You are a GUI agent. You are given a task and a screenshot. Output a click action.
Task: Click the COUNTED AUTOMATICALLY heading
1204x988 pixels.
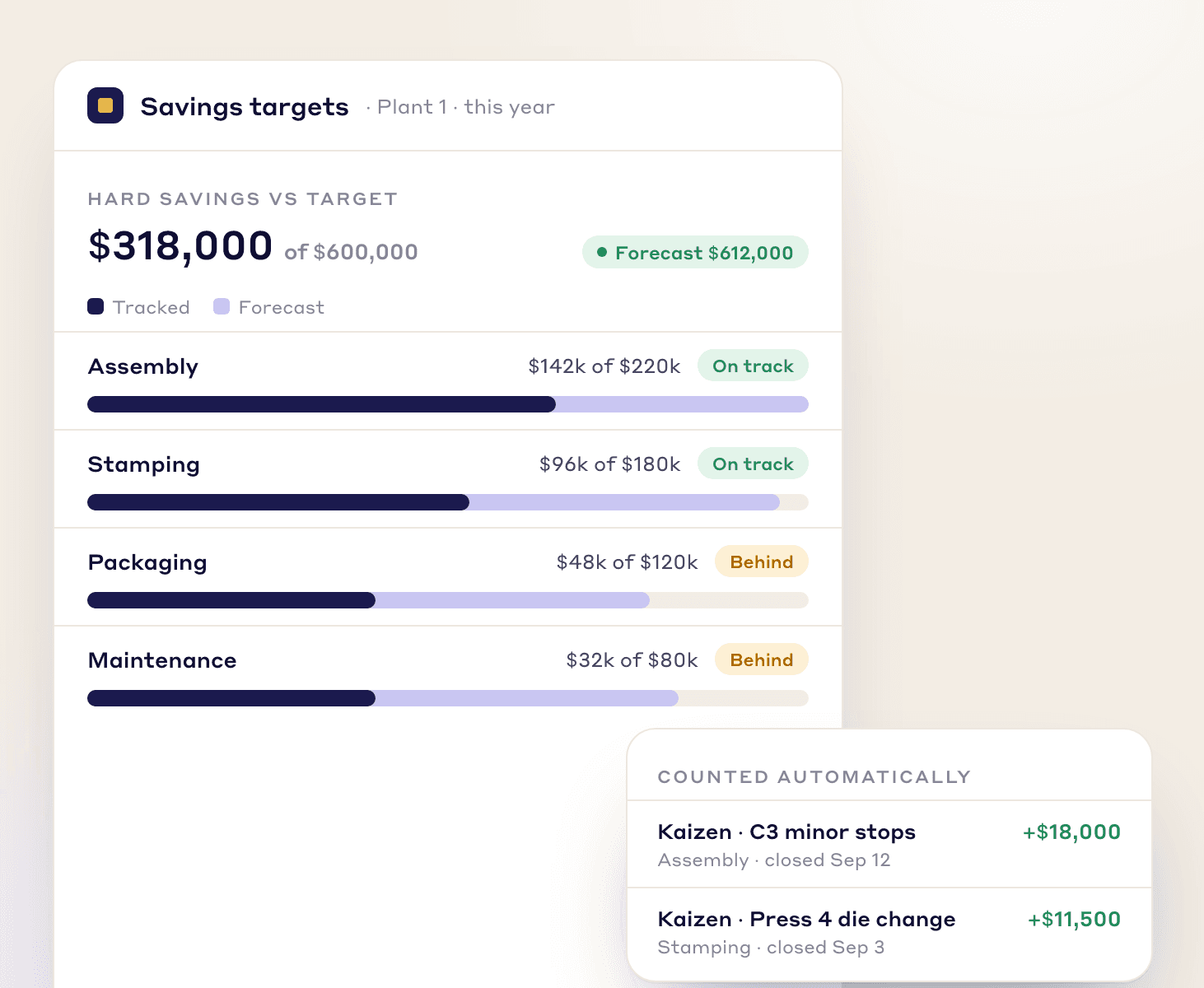pos(814,777)
